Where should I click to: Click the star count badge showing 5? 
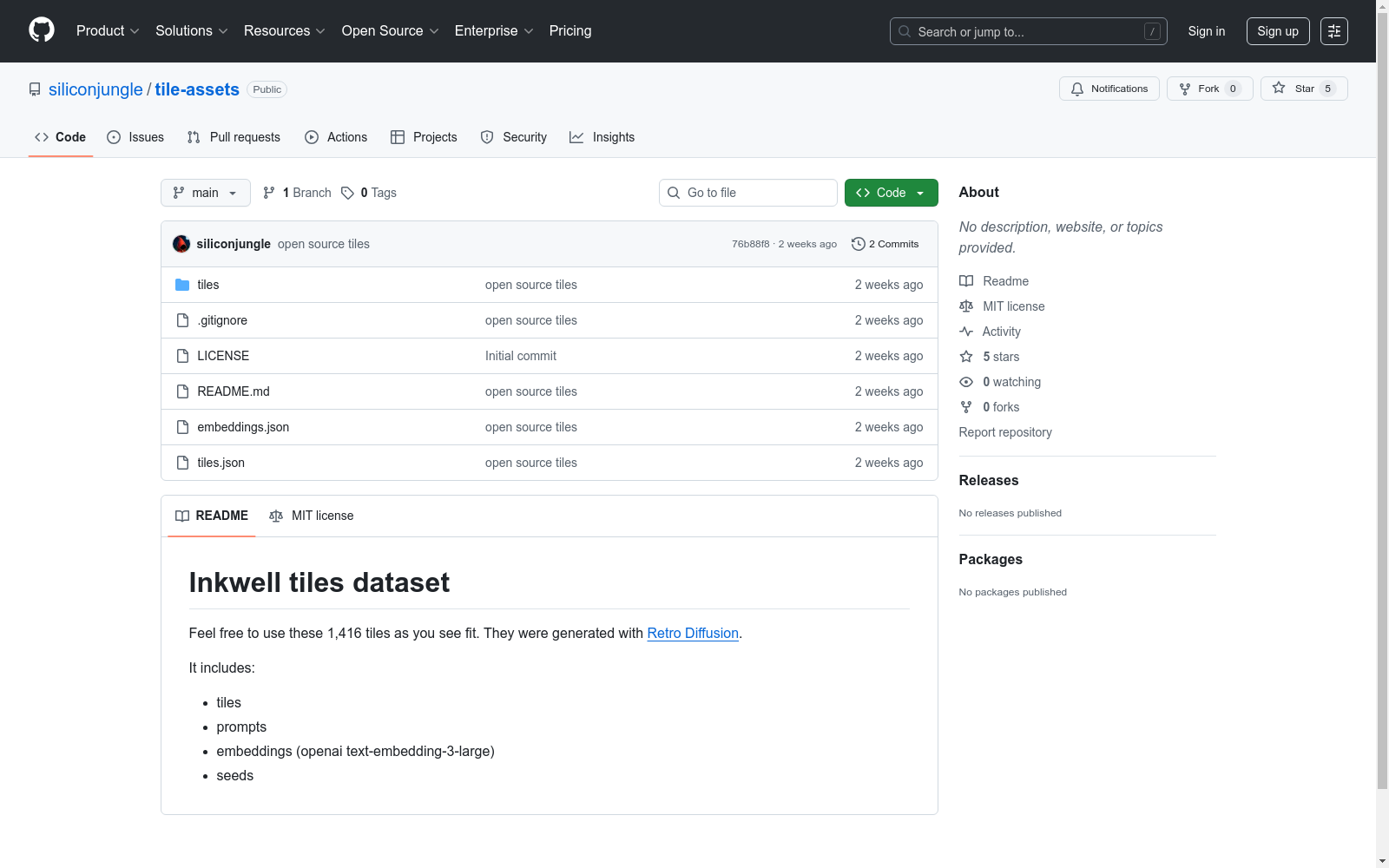(x=1327, y=89)
